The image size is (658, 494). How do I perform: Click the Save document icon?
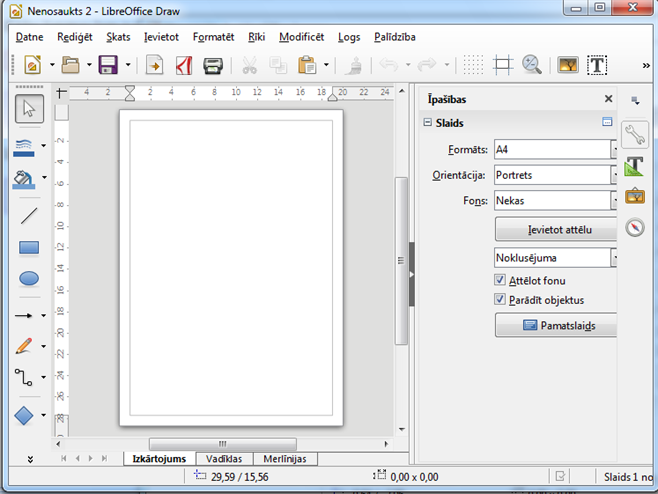tap(107, 66)
